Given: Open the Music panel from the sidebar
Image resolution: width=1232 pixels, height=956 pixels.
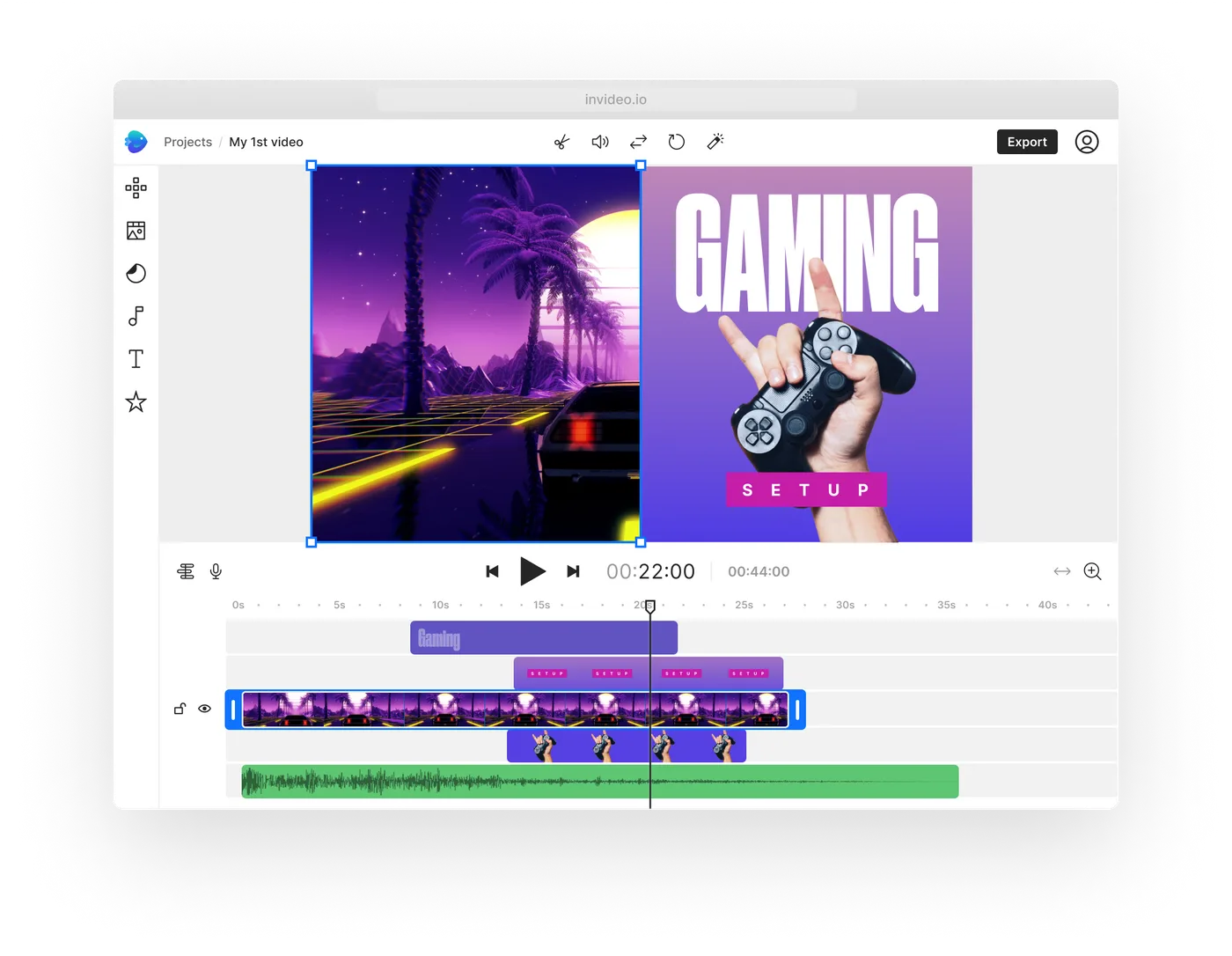Looking at the screenshot, I should click(136, 316).
